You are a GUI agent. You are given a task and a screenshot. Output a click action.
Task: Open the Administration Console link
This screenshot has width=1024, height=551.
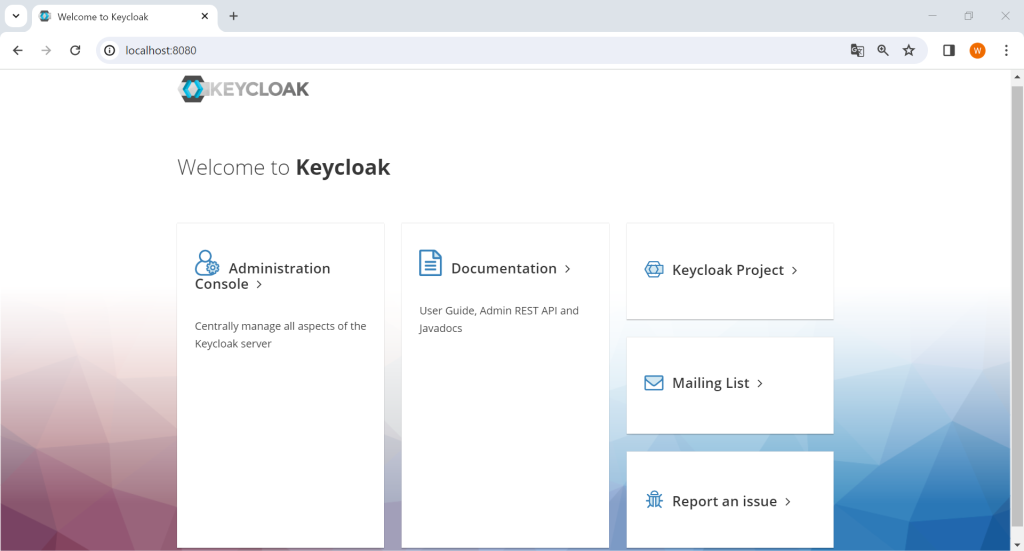263,276
